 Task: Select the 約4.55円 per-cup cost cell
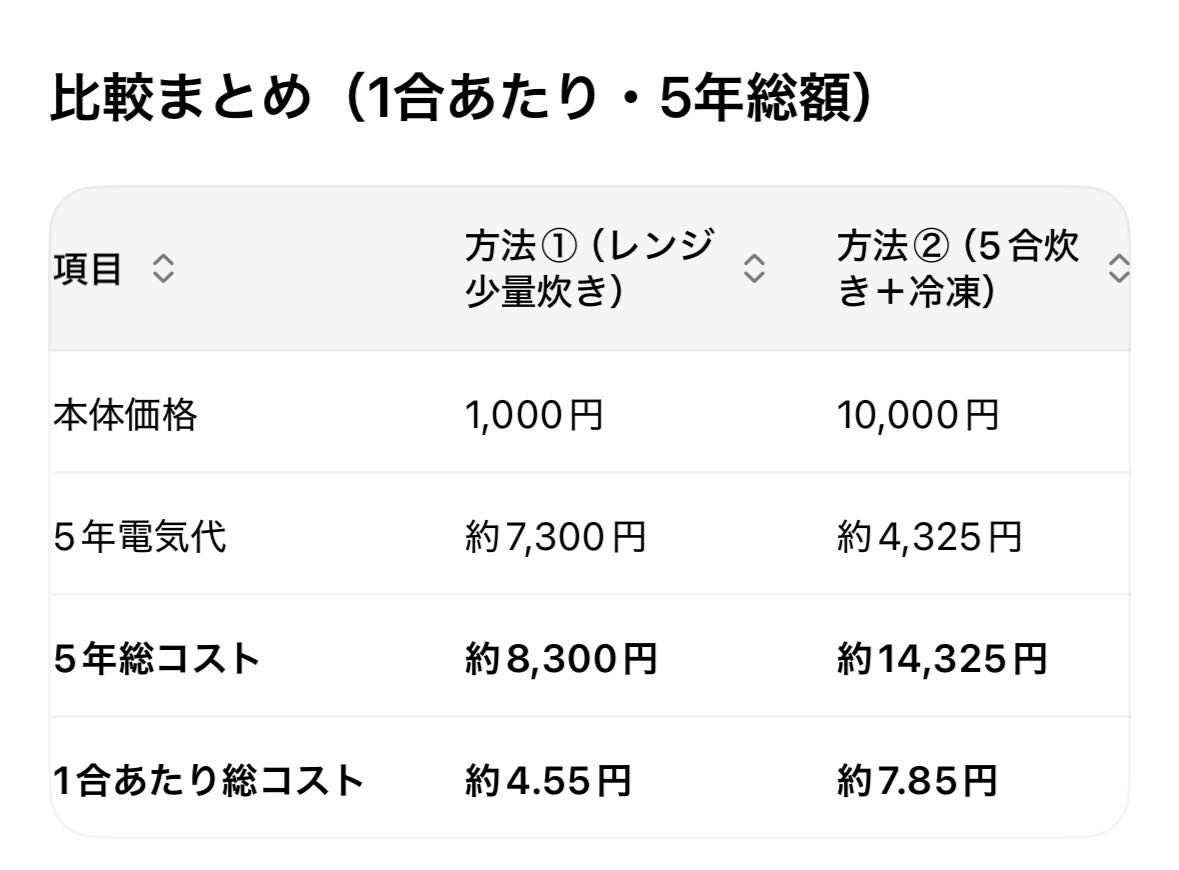coord(548,781)
